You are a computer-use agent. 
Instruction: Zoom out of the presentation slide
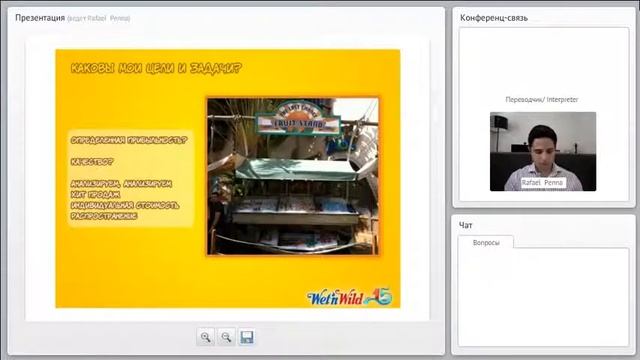point(226,337)
